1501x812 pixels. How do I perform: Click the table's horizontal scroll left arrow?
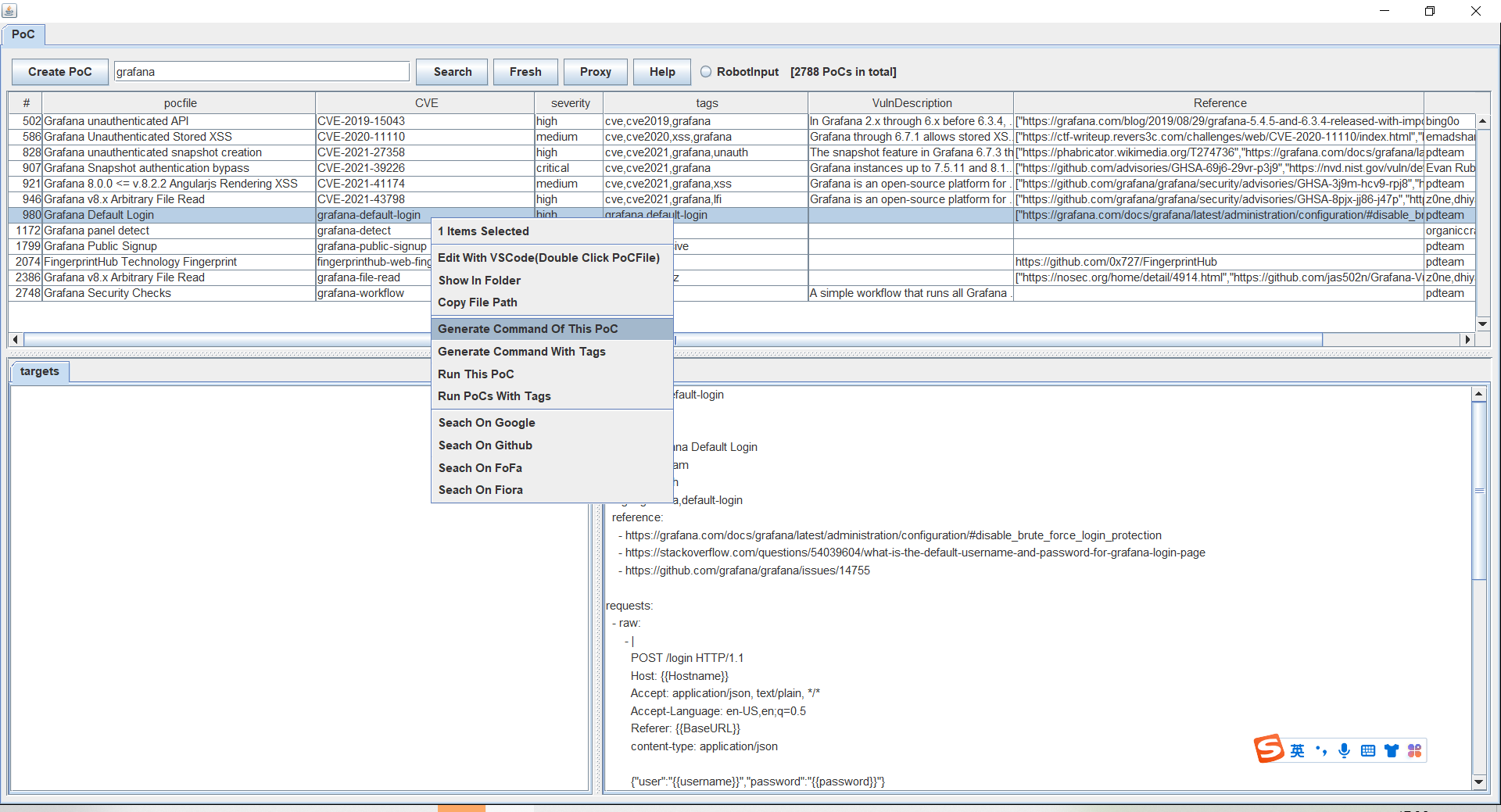(16, 340)
